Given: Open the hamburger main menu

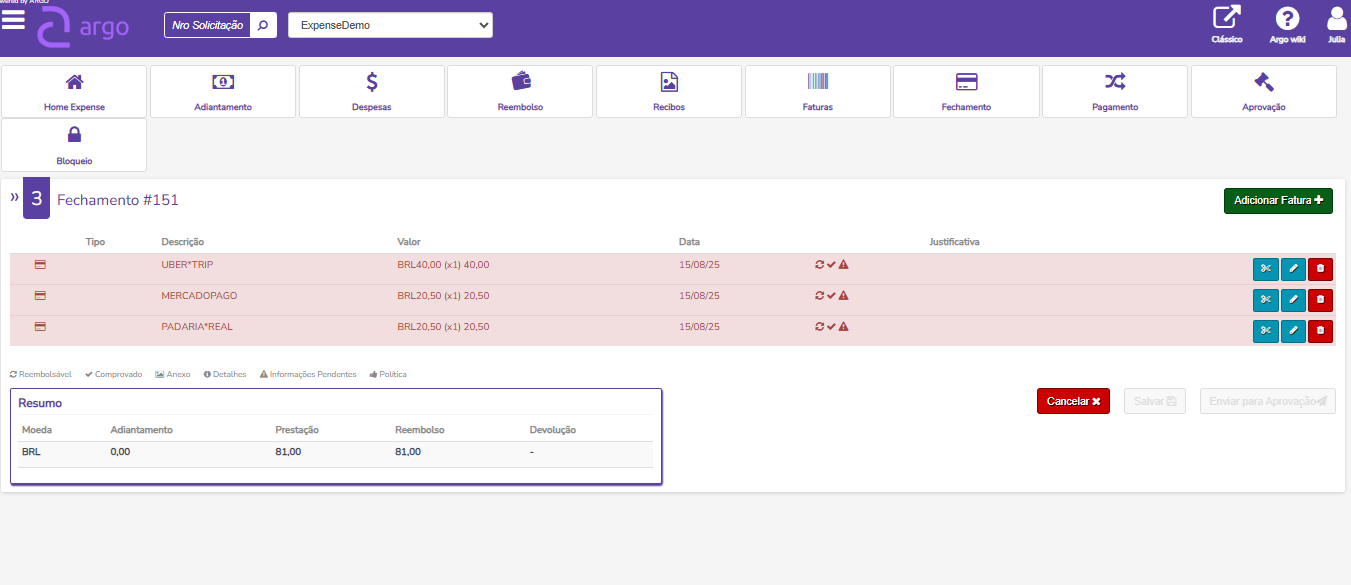Looking at the screenshot, I should click(13, 21).
